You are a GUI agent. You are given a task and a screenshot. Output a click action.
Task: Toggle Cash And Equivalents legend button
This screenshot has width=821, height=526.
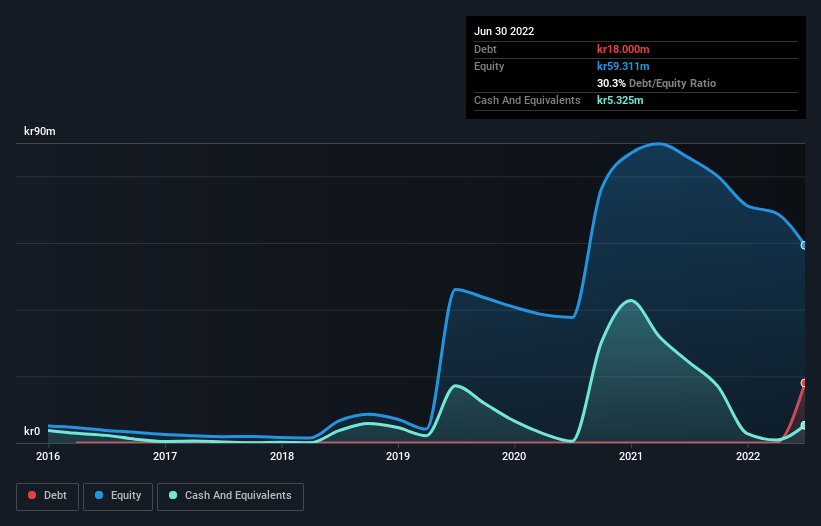click(230, 496)
